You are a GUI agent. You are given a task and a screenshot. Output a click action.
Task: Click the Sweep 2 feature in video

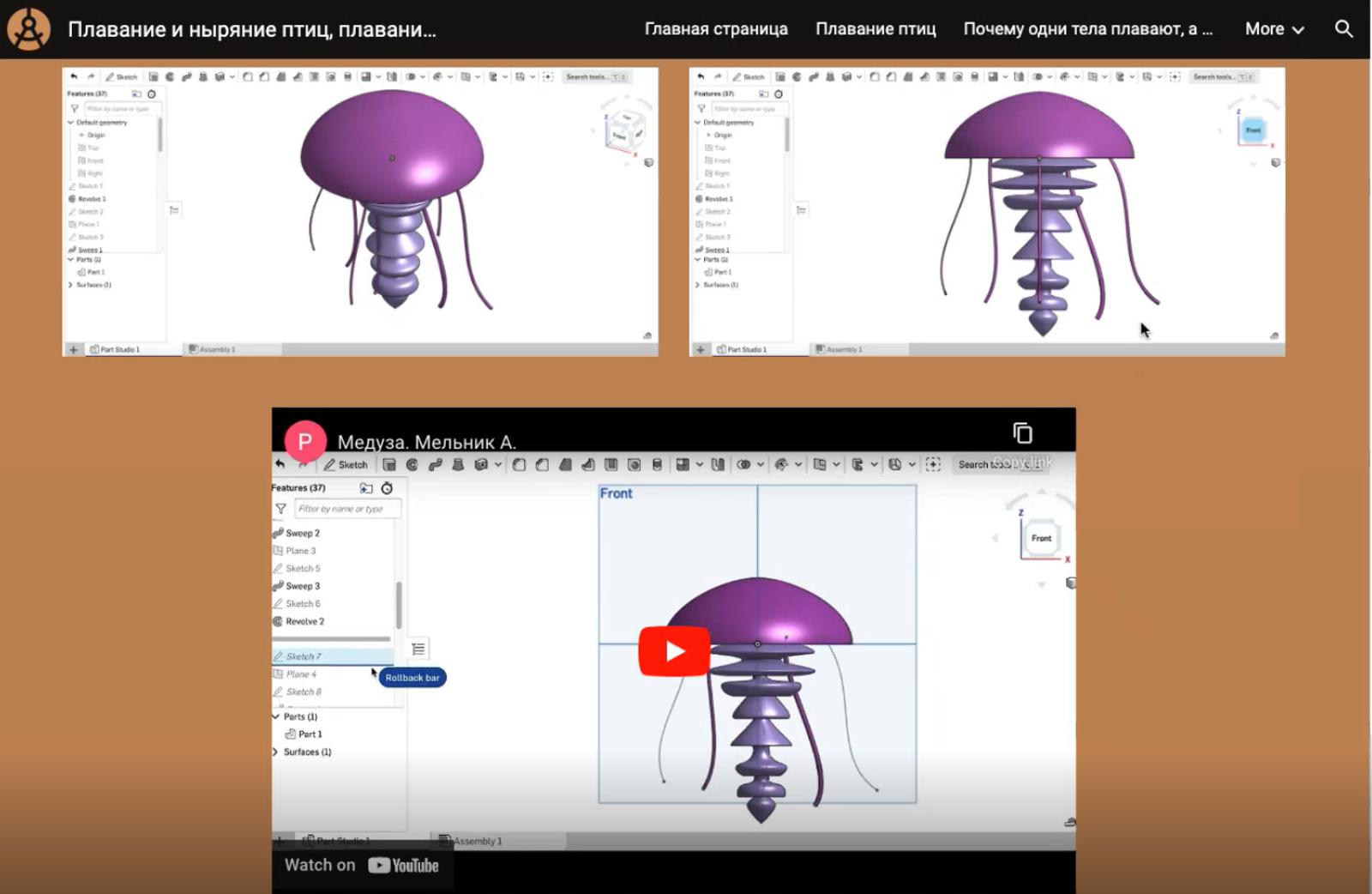point(302,533)
